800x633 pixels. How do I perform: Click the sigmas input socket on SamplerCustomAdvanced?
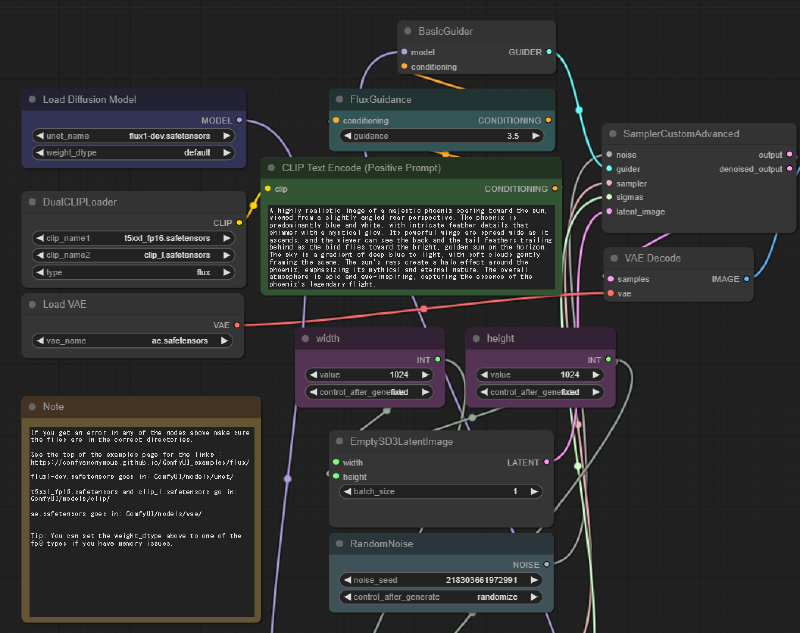tap(609, 197)
